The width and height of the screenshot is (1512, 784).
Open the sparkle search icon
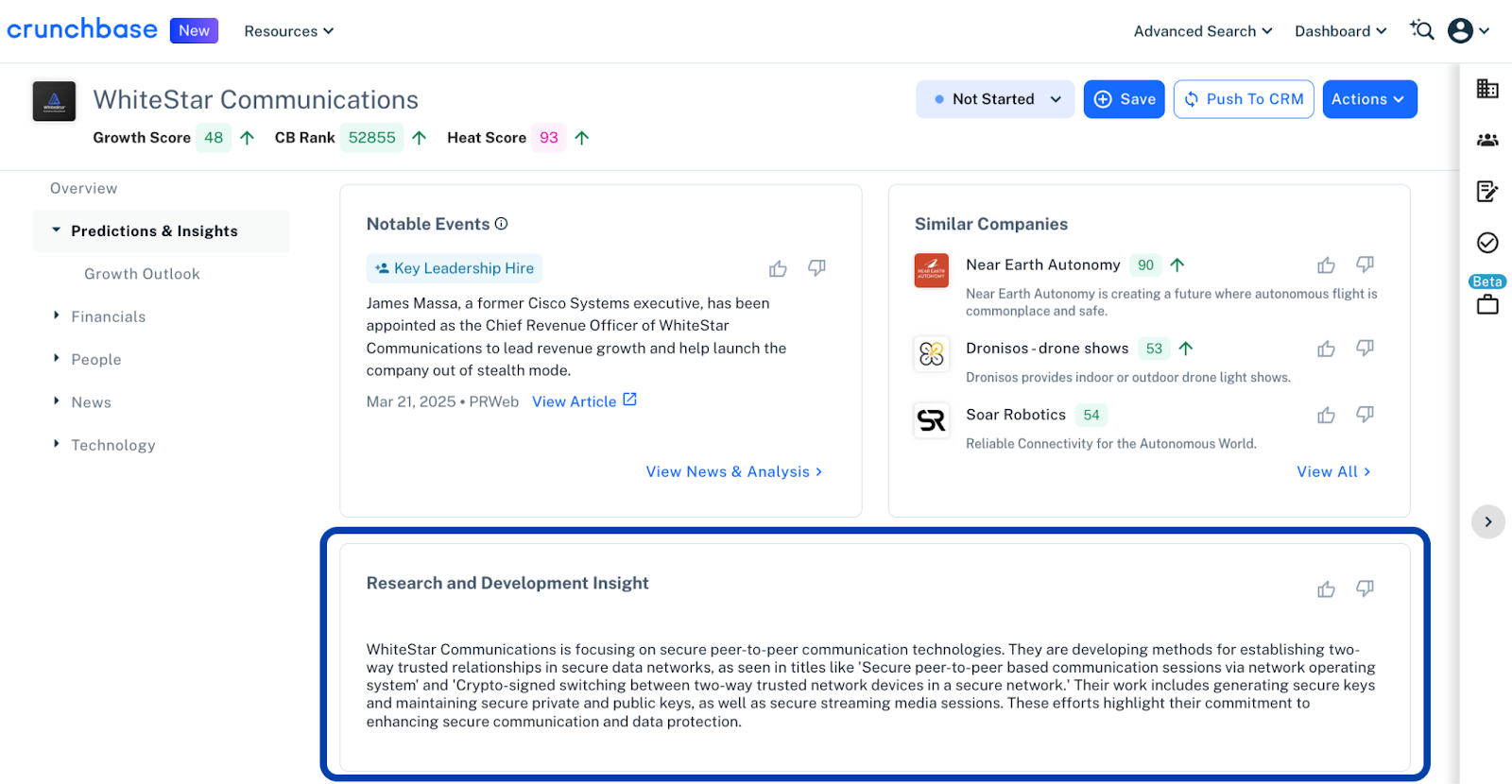point(1422,30)
